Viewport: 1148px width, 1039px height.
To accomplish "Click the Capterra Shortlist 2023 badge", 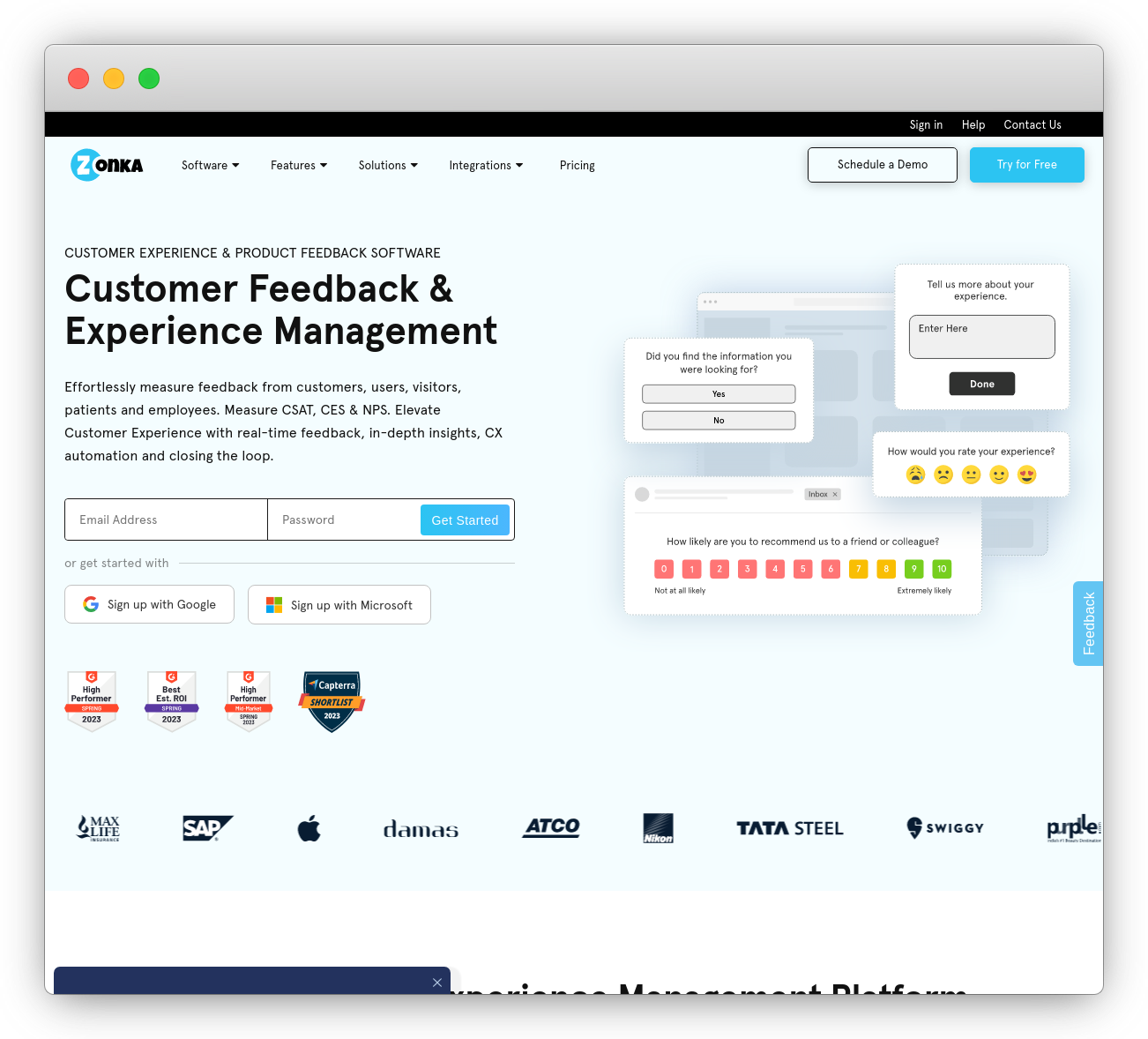I will pyautogui.click(x=332, y=701).
